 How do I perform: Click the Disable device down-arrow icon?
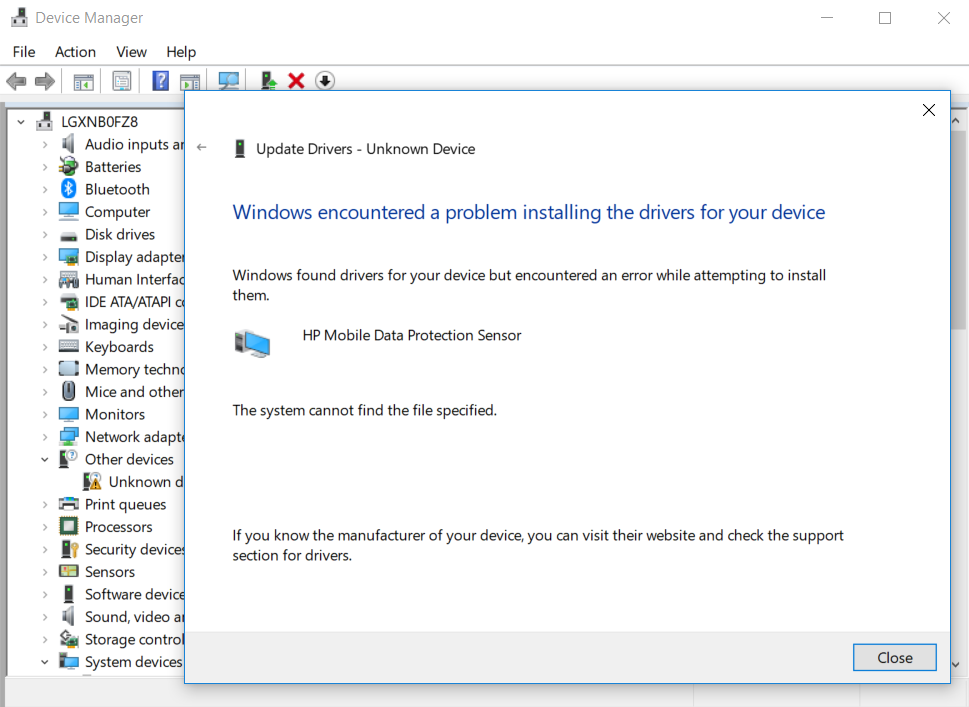pos(325,81)
